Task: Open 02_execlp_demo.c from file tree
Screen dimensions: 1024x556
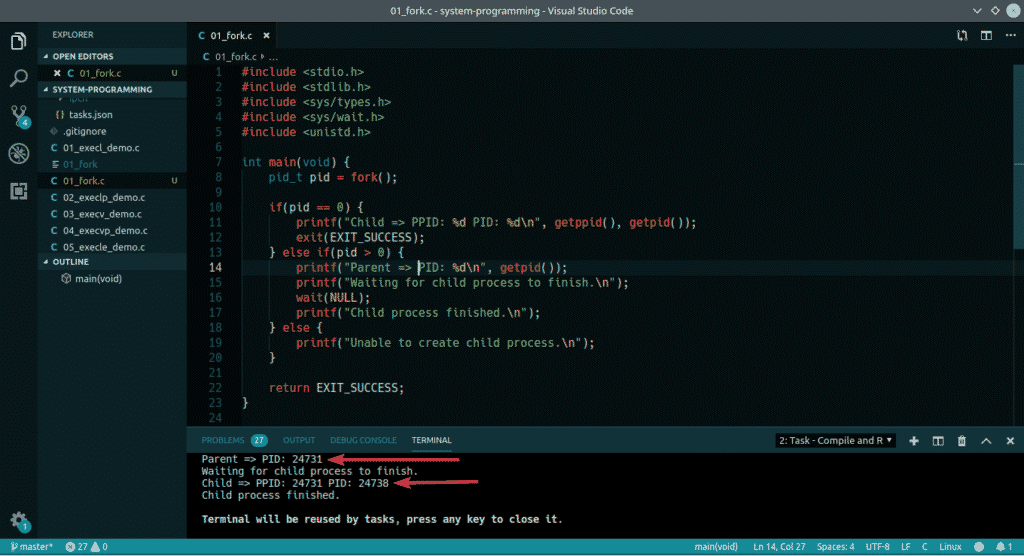Action: pos(104,197)
